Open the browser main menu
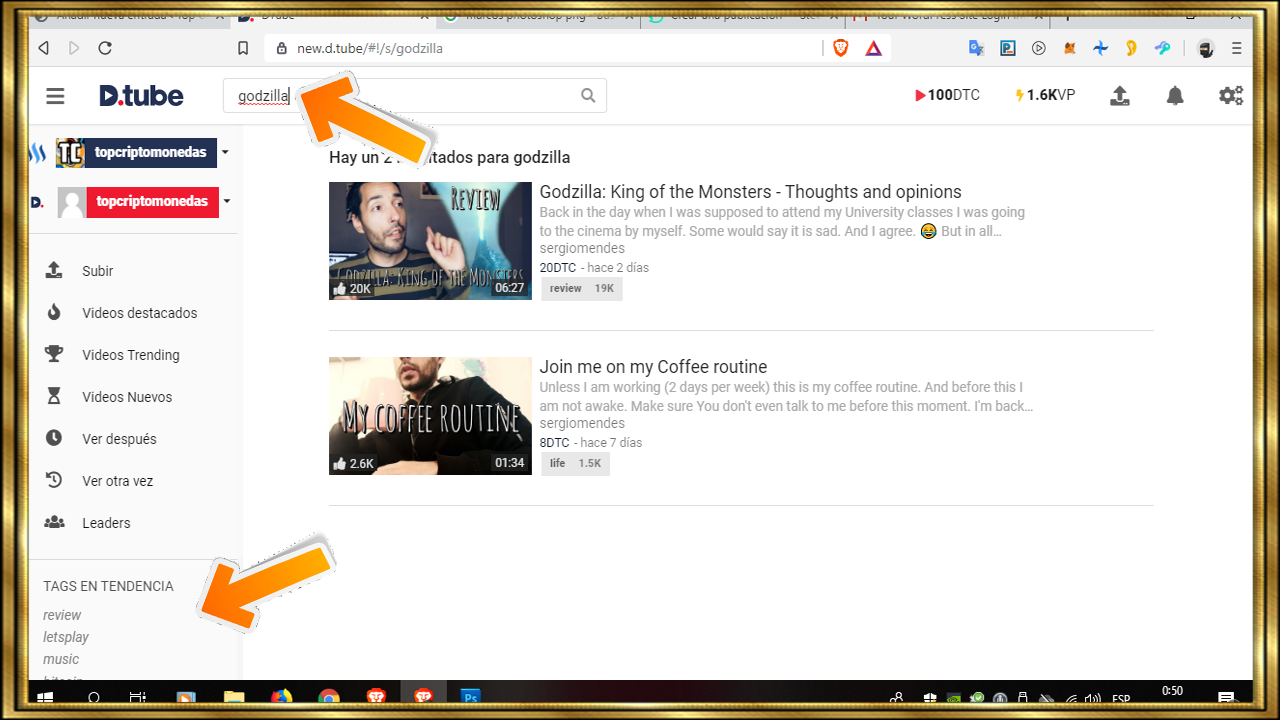 (1237, 48)
